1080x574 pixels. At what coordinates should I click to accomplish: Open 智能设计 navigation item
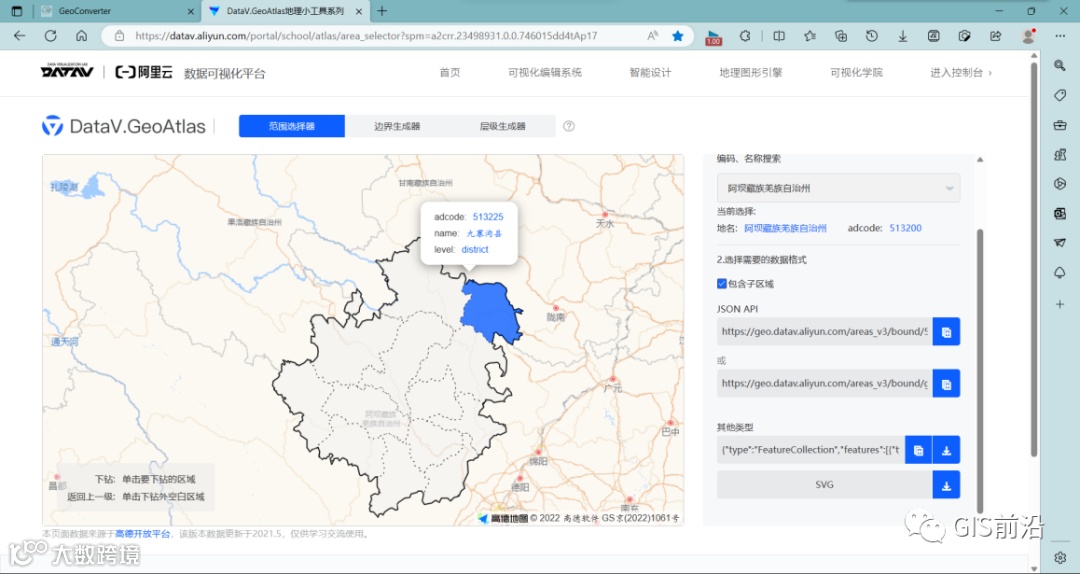650,72
